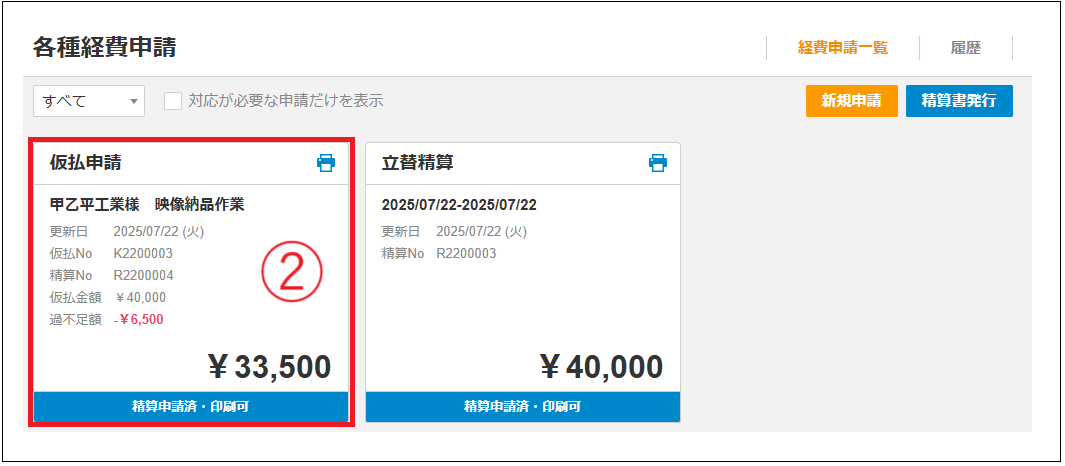This screenshot has height=466, width=1065.
Task: Click the 仮払No K2200003 field
Action: coord(111,253)
